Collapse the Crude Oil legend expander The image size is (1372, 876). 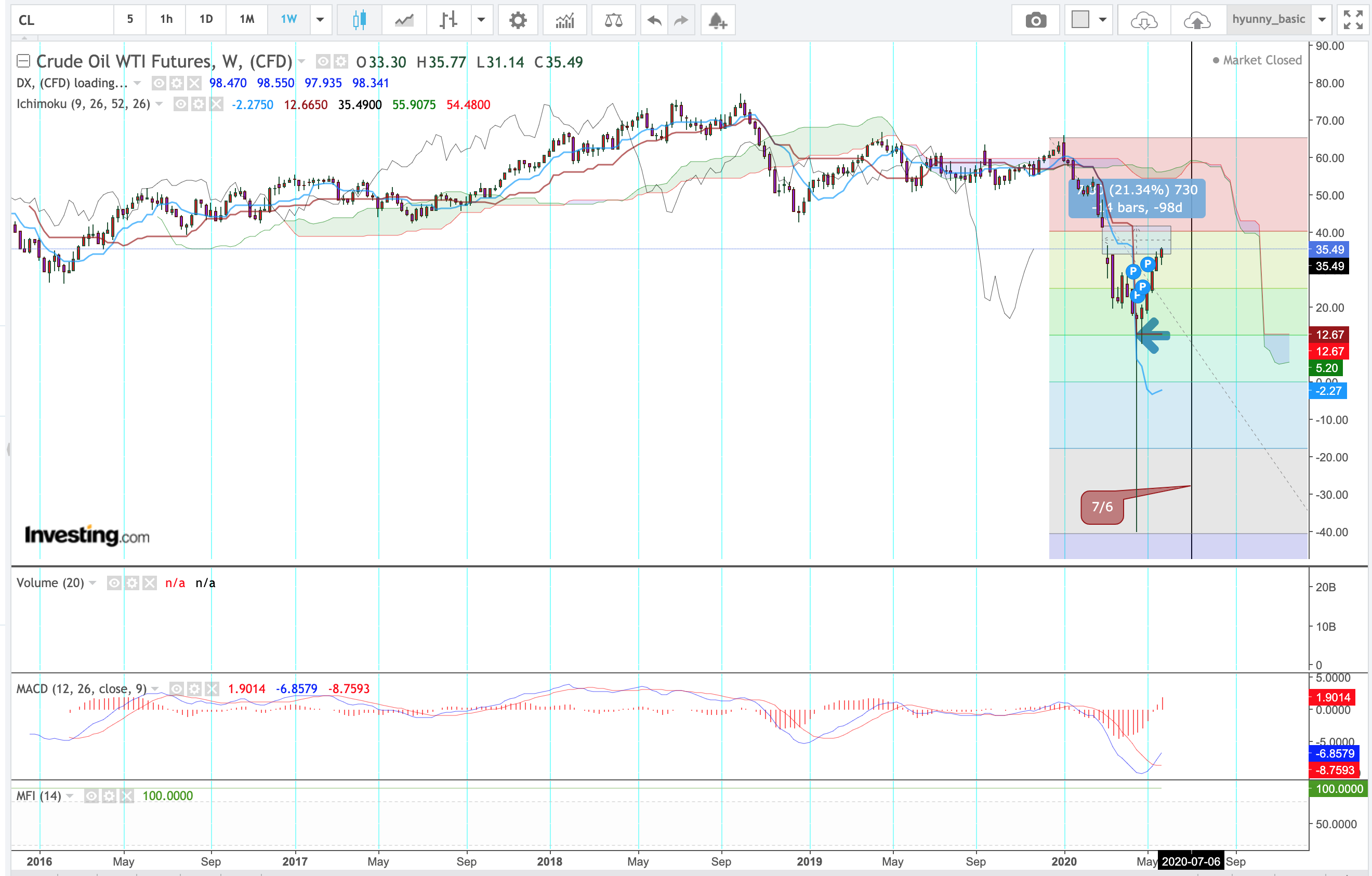tap(23, 61)
